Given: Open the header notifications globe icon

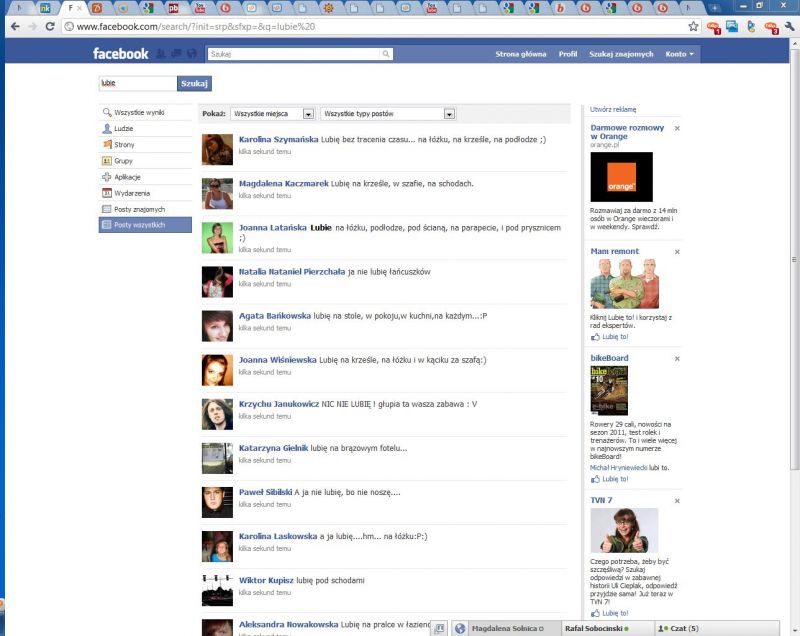Looking at the screenshot, I should tap(192, 54).
